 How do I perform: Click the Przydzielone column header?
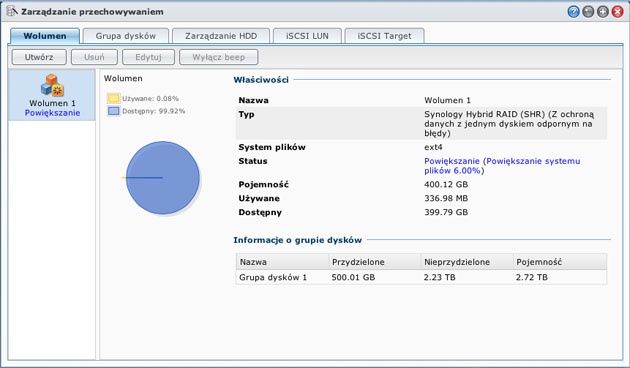point(374,262)
